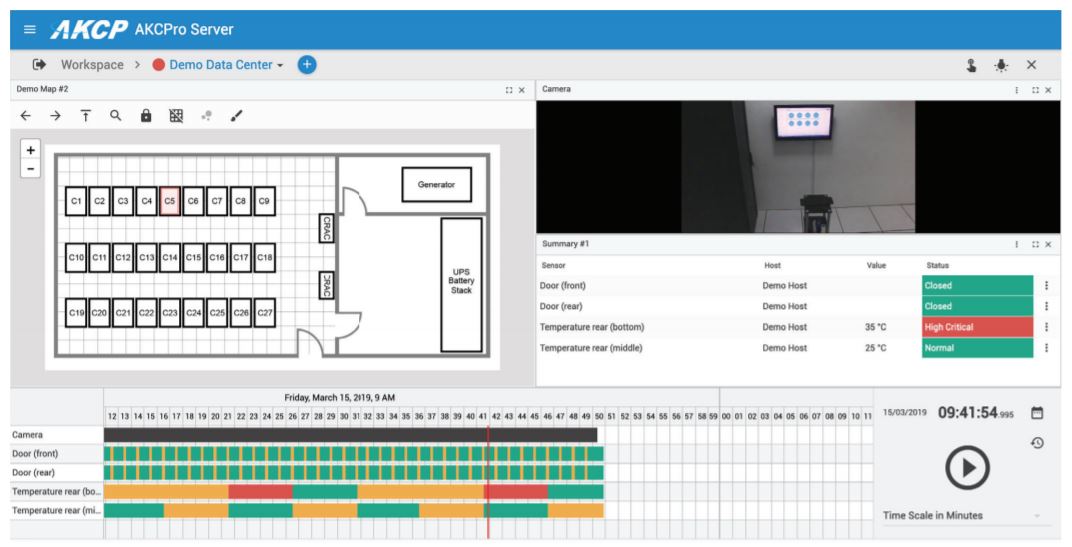This screenshot has height=547, width=1072.
Task: Click the red segment in Temperature rear bottom timeline
Action: pos(260,492)
